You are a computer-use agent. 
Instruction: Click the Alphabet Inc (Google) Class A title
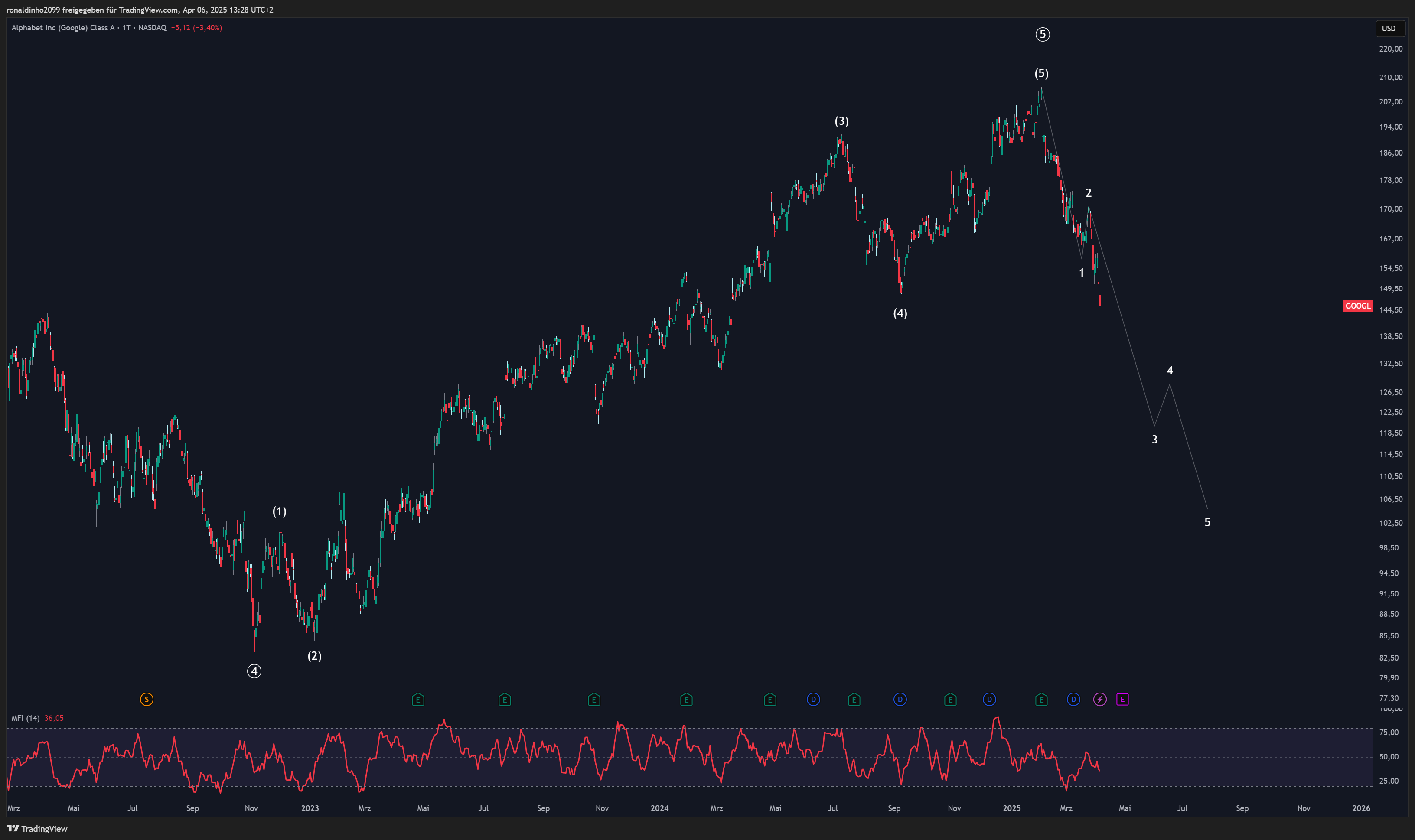[63, 28]
